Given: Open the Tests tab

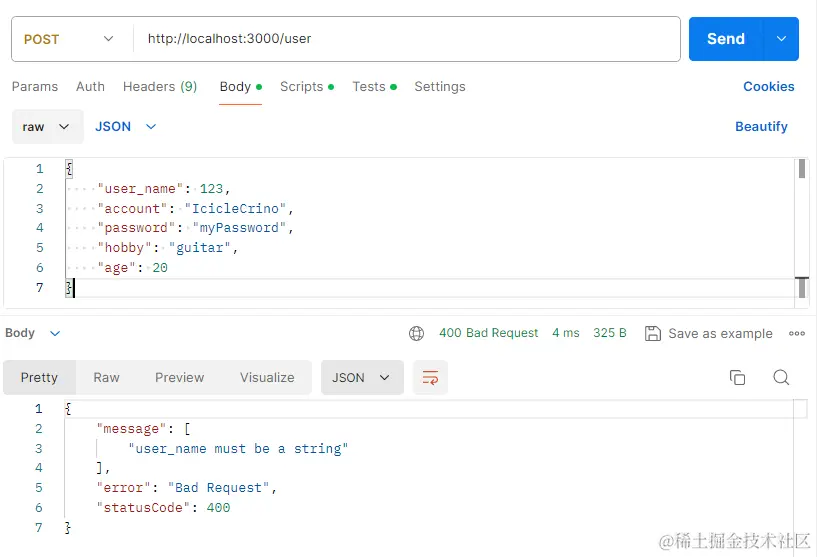Looking at the screenshot, I should pyautogui.click(x=374, y=86).
